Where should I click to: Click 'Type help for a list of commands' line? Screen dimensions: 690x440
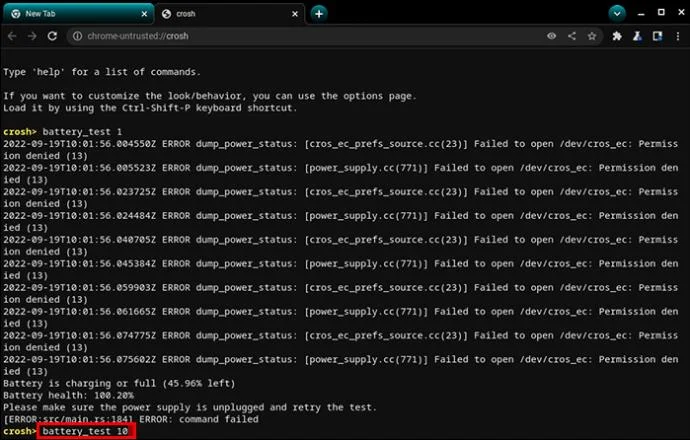[x=102, y=72]
